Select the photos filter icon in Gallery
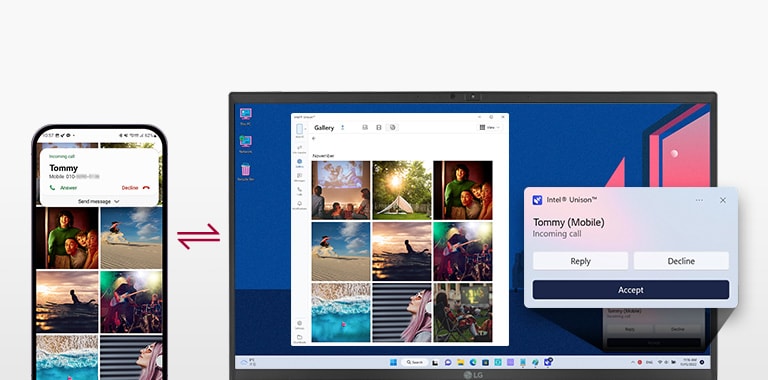The width and height of the screenshot is (768, 380). pyautogui.click(x=365, y=127)
